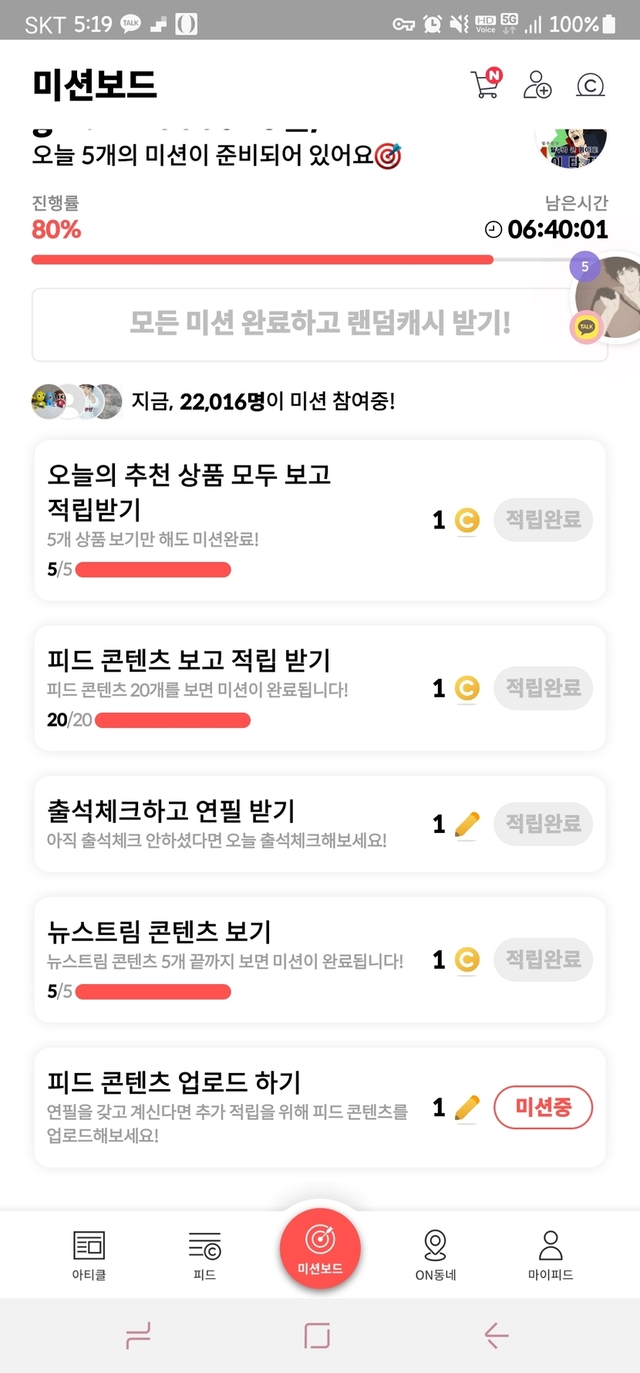Tap 적립완료 for 피드 콘텐츠 보고 mission
Viewport: 640px width, 1373px height.
click(543, 688)
